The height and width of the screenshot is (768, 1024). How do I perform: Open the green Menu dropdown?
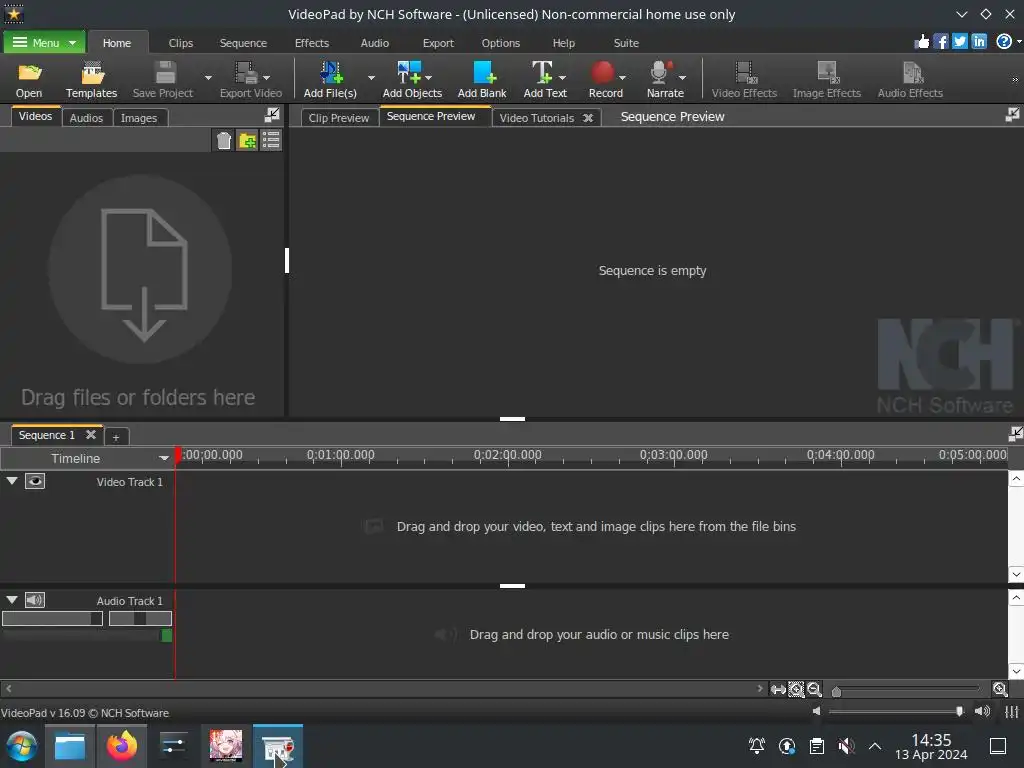click(x=44, y=42)
